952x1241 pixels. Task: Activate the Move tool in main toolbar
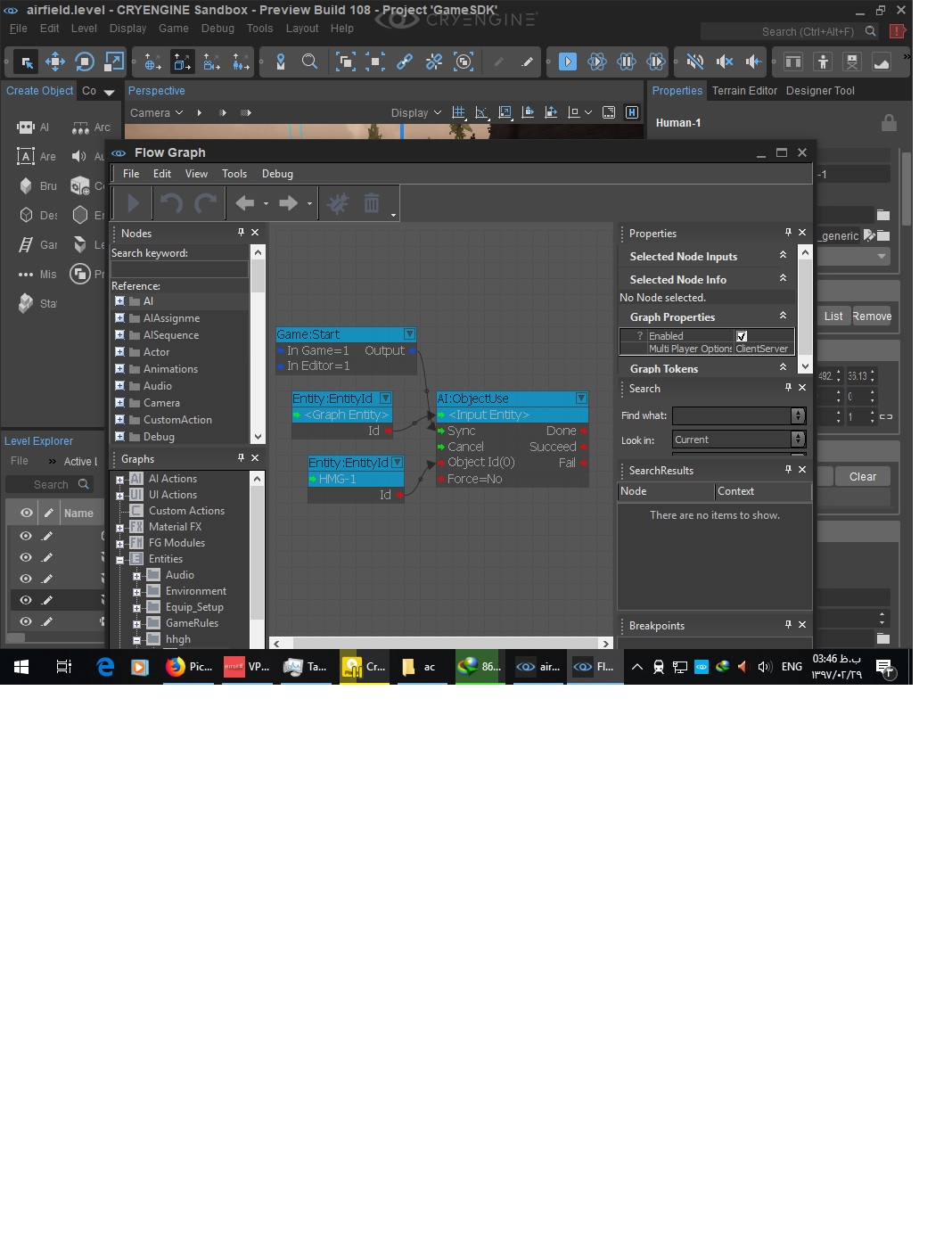(55, 62)
